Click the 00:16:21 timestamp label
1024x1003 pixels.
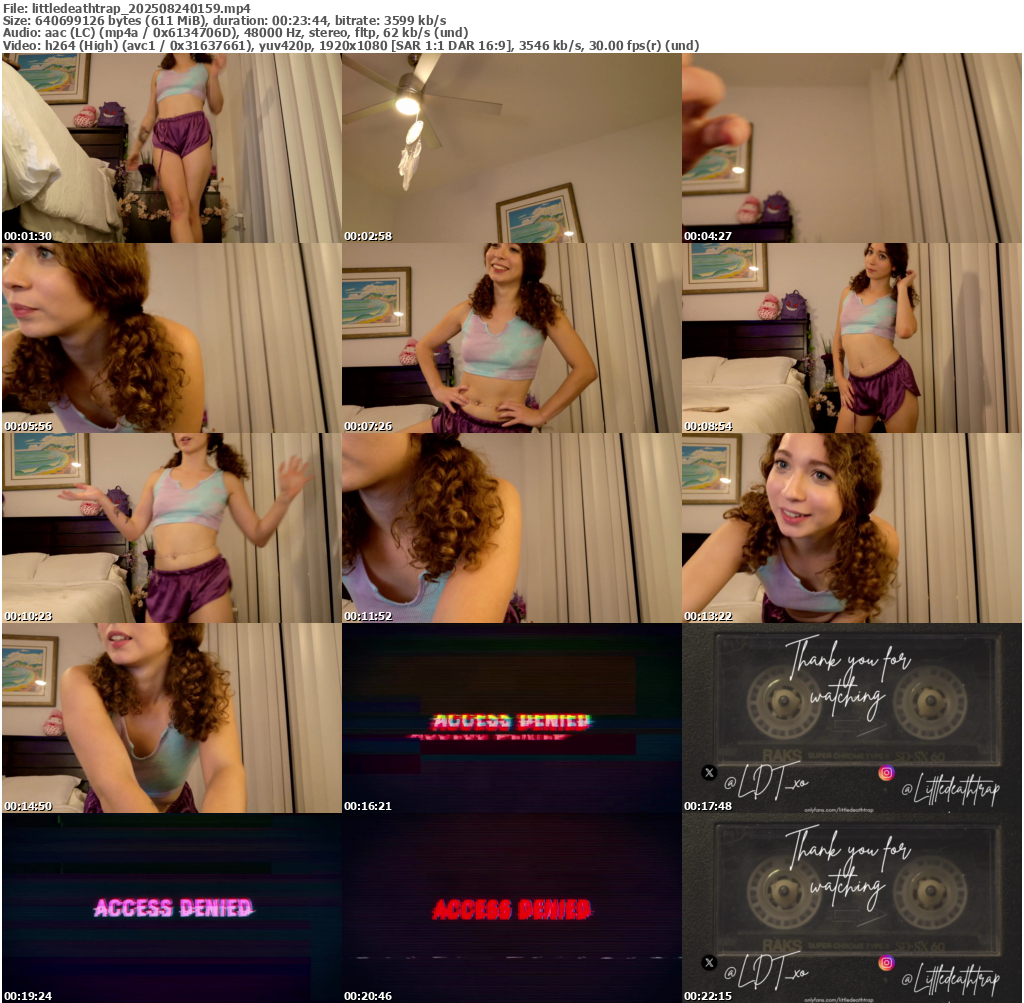tap(368, 806)
